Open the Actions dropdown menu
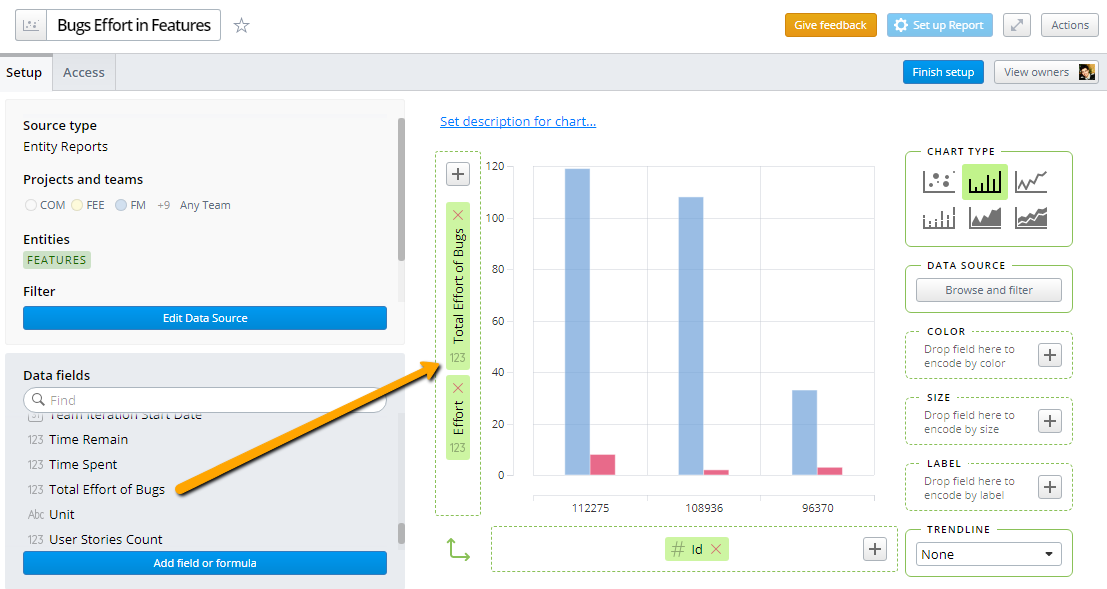Image resolution: width=1107 pixels, height=589 pixels. point(1070,25)
